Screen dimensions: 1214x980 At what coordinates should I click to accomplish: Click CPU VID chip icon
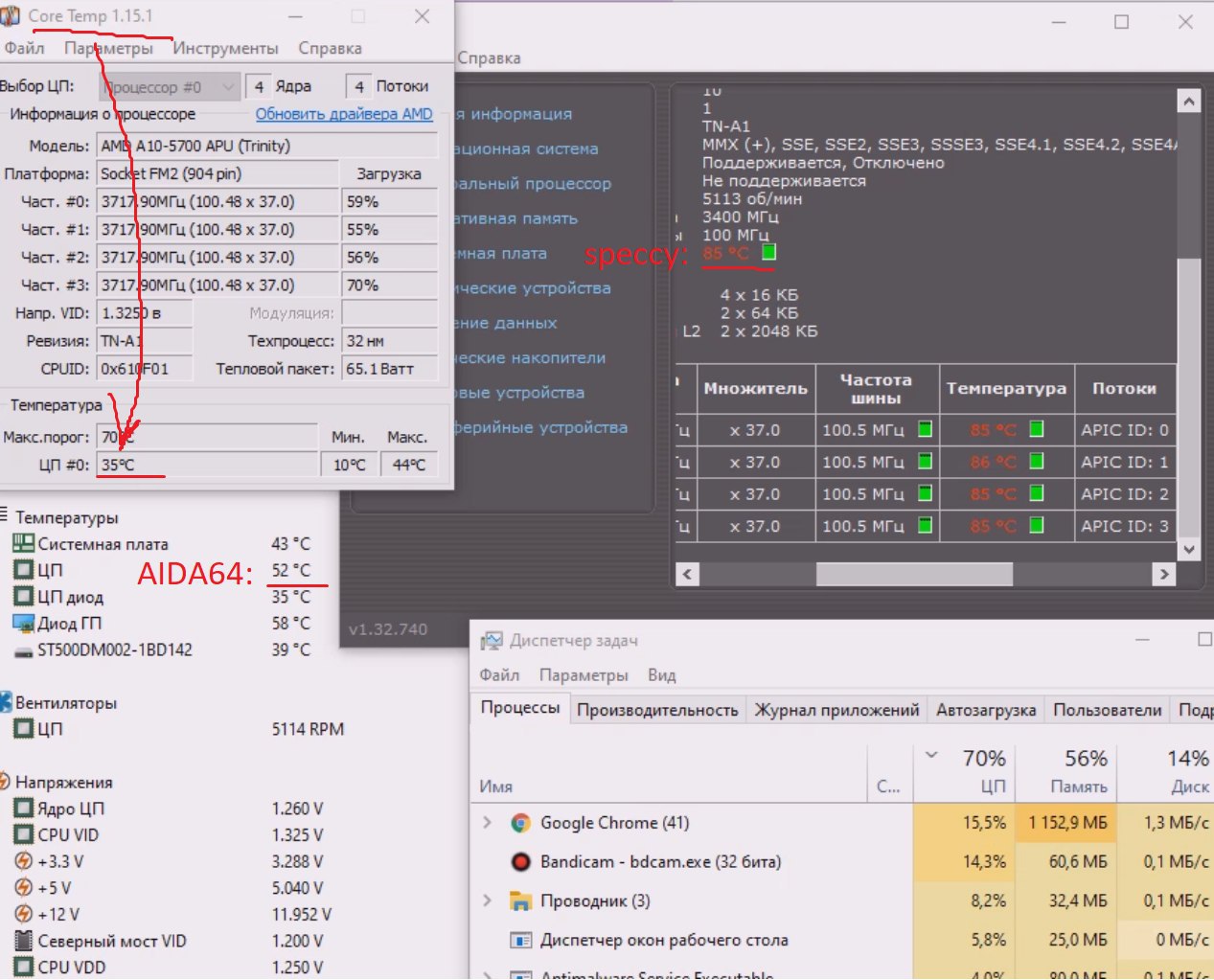point(23,835)
